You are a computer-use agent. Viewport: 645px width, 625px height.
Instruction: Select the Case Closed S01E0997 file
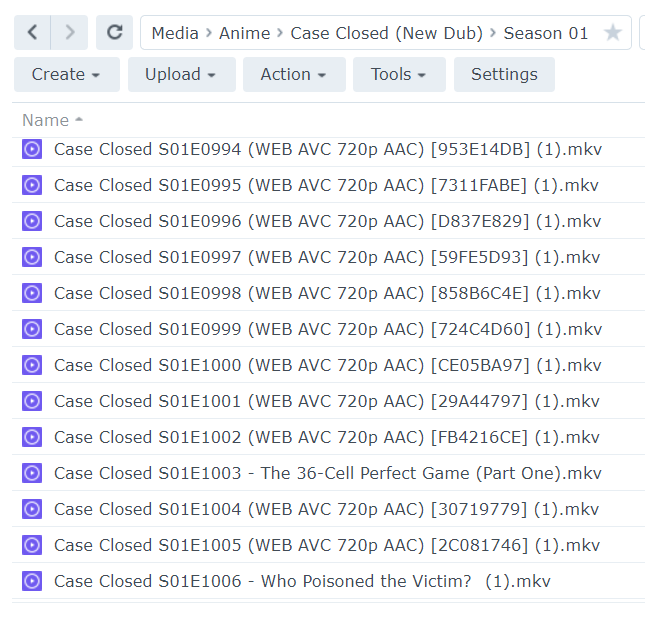(x=328, y=257)
